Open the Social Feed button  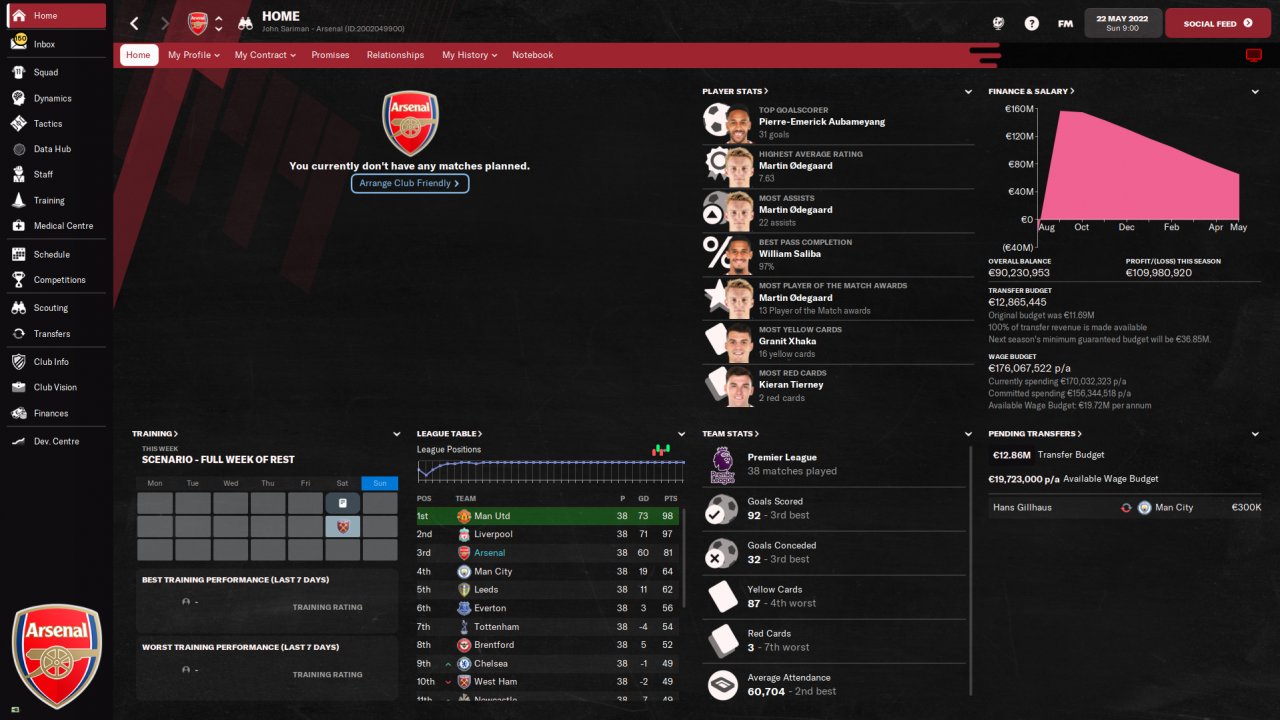(x=1217, y=23)
